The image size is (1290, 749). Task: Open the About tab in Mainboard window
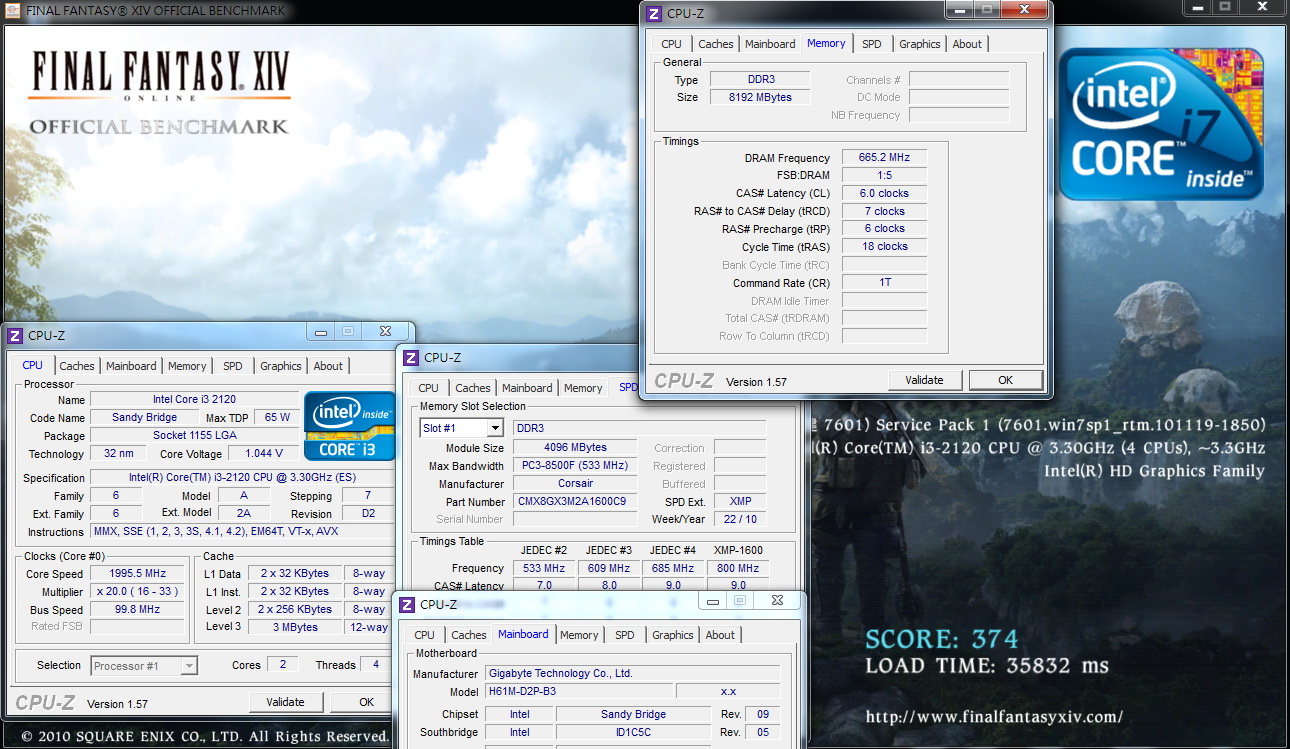point(720,635)
